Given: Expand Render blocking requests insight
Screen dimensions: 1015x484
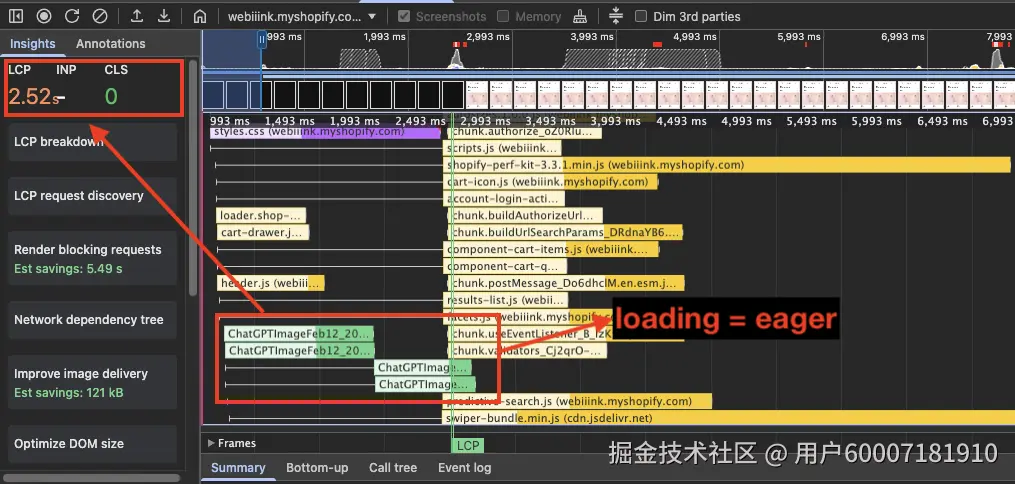Looking at the screenshot, I should pos(93,258).
